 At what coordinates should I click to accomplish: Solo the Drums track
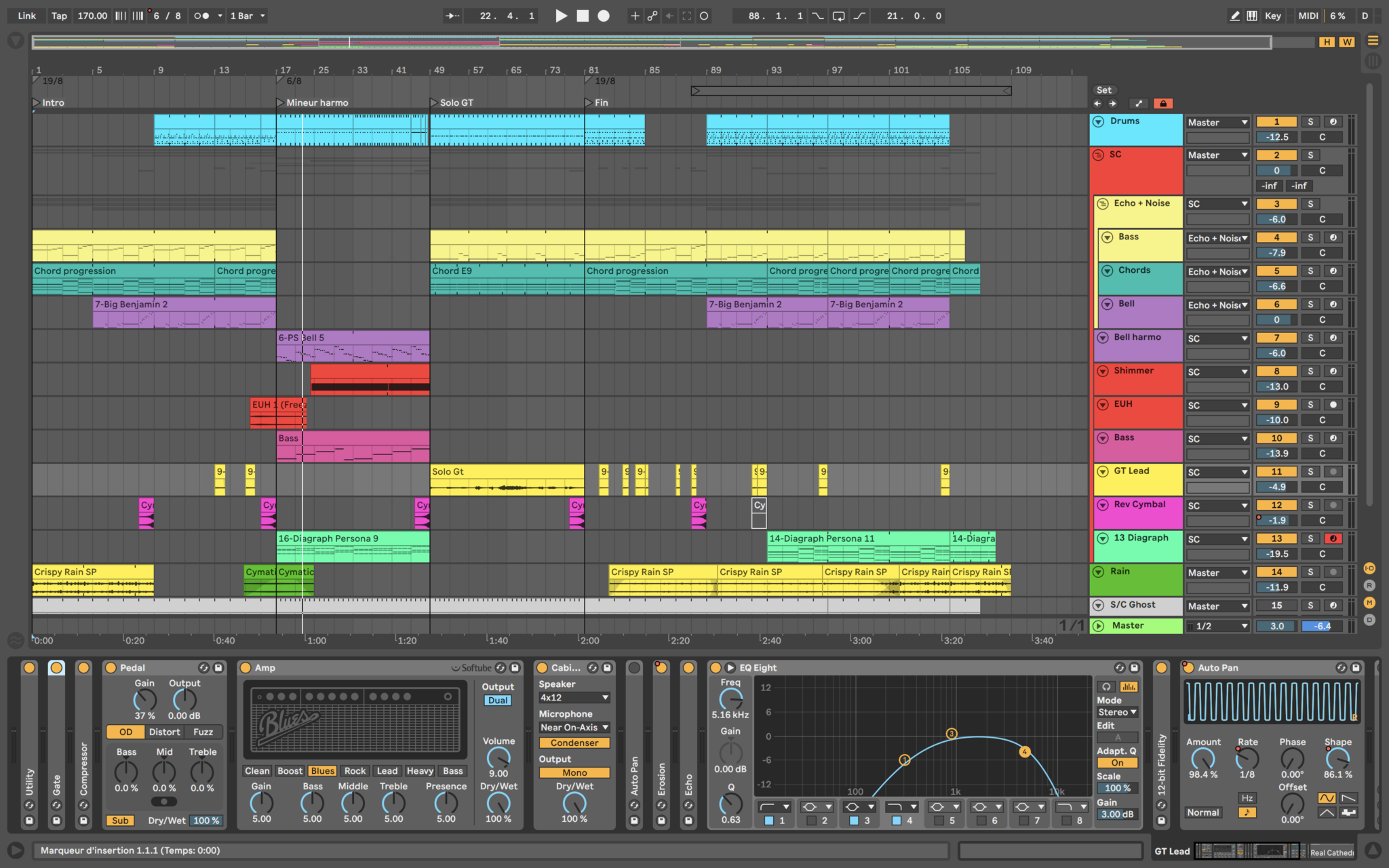(x=1310, y=122)
